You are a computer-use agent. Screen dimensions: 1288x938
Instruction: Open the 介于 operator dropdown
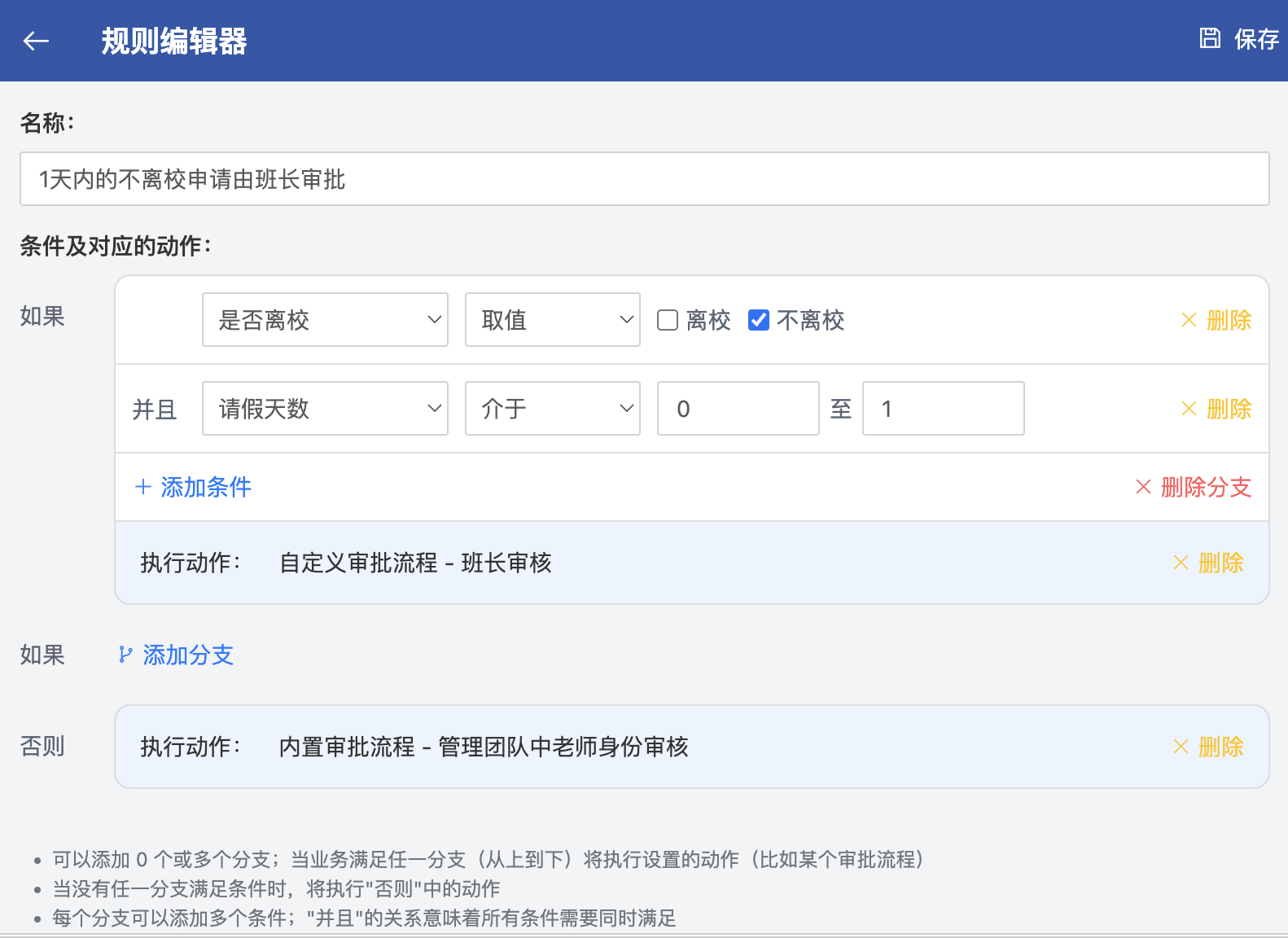[x=552, y=409]
